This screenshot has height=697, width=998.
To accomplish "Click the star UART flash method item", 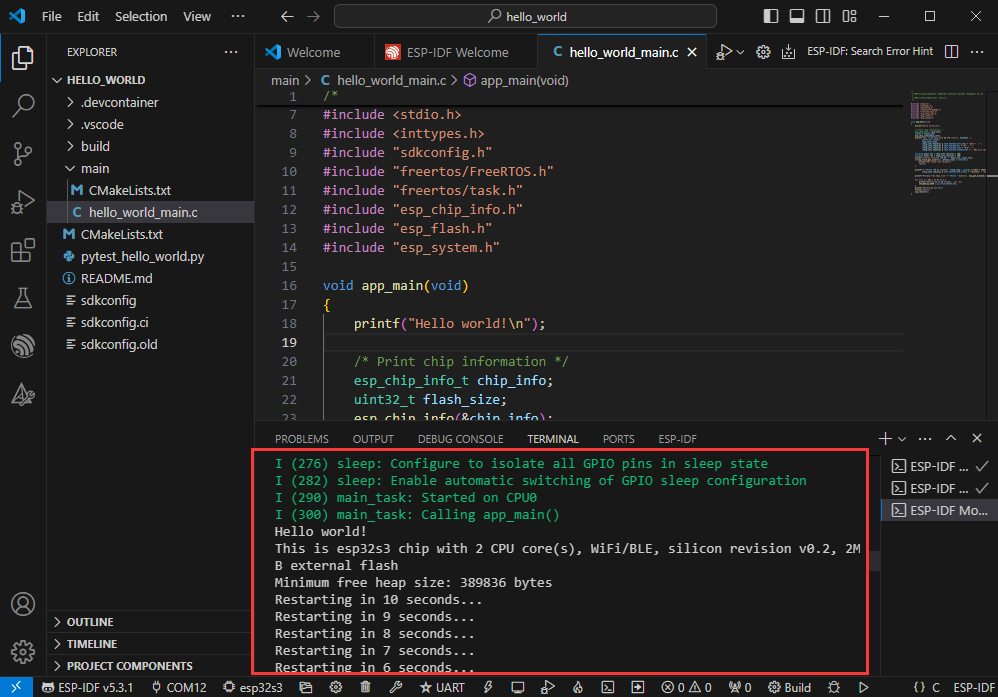I will point(441,688).
